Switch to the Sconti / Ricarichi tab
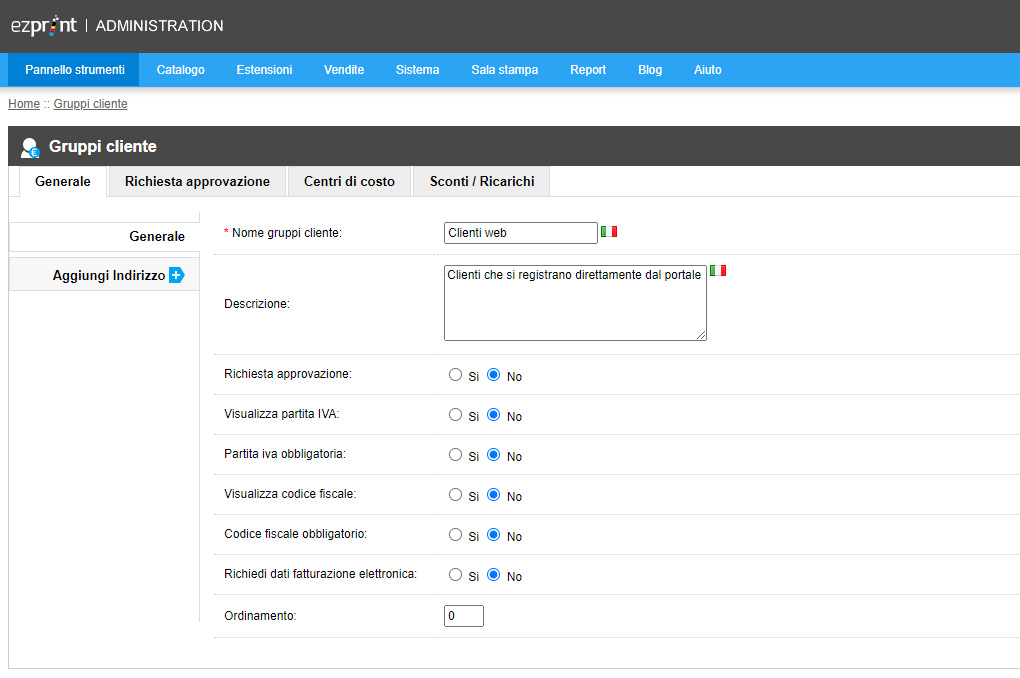 point(482,182)
